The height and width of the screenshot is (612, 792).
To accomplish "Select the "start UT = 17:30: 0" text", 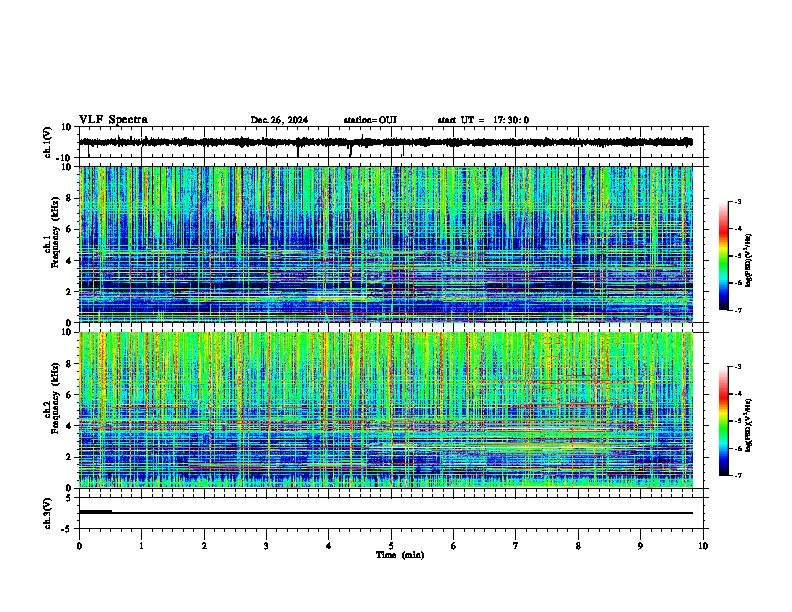I will (x=483, y=120).
